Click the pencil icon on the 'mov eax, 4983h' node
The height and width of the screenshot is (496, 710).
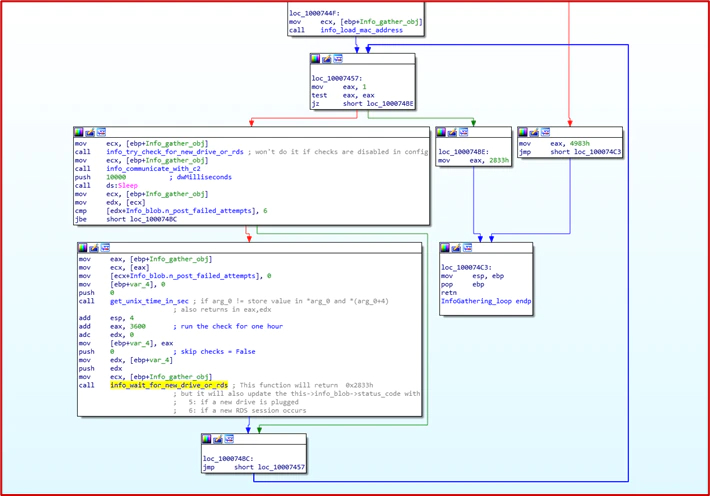click(534, 132)
